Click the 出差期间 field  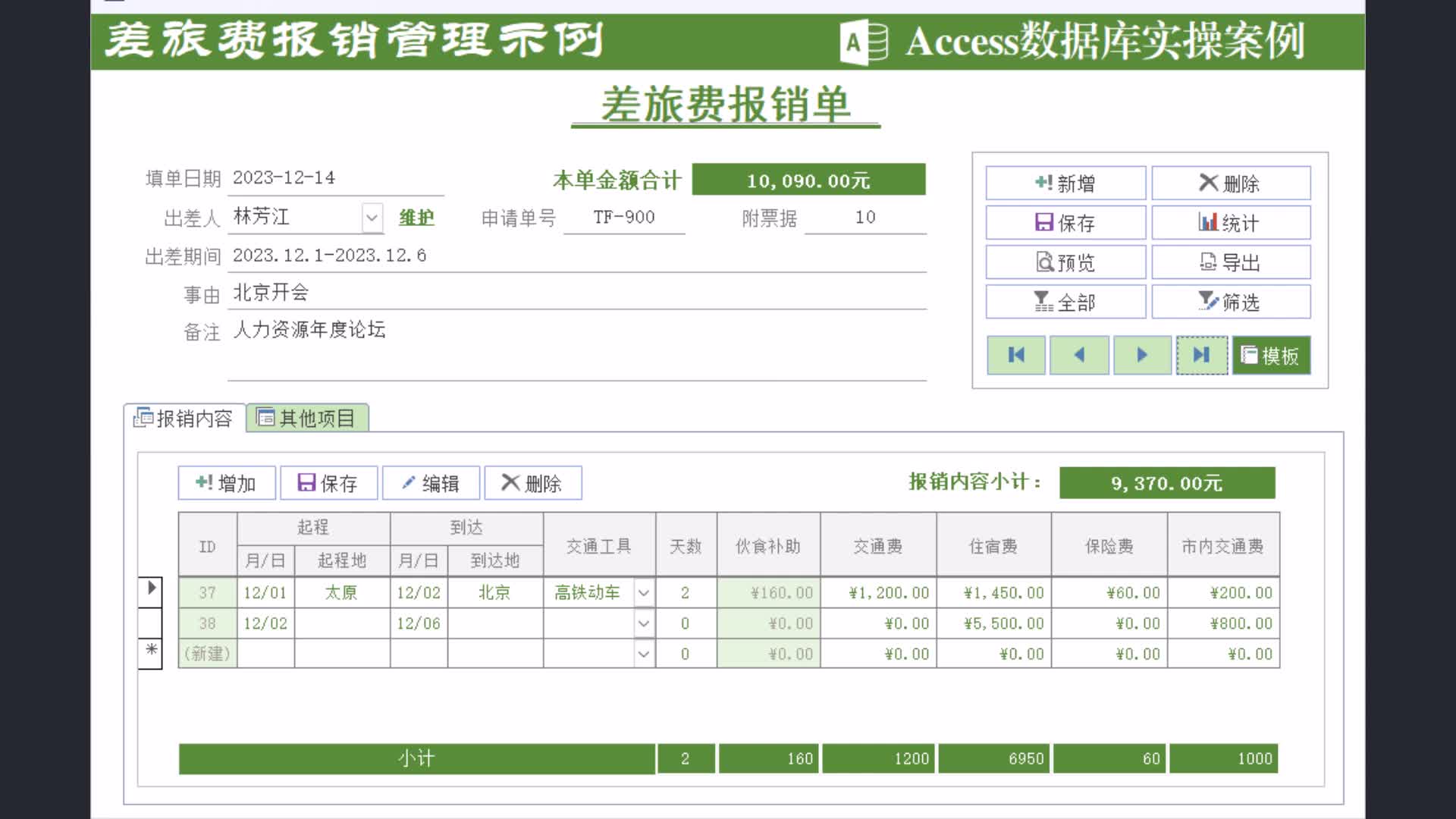(577, 256)
